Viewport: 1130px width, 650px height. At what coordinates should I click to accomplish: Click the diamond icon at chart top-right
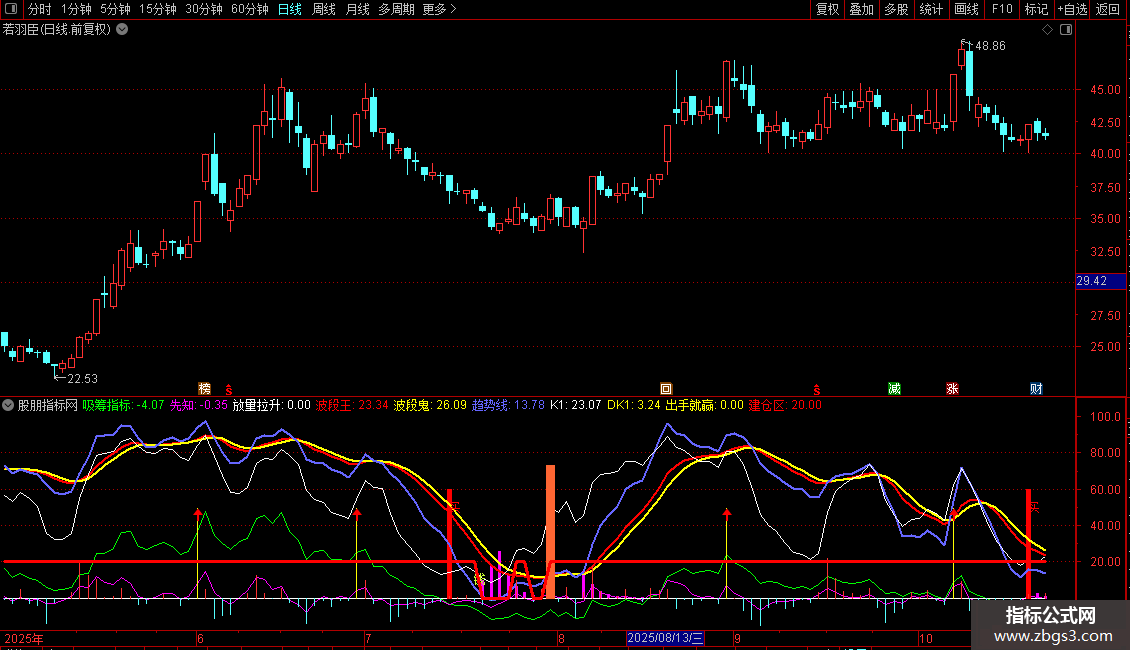(1047, 30)
